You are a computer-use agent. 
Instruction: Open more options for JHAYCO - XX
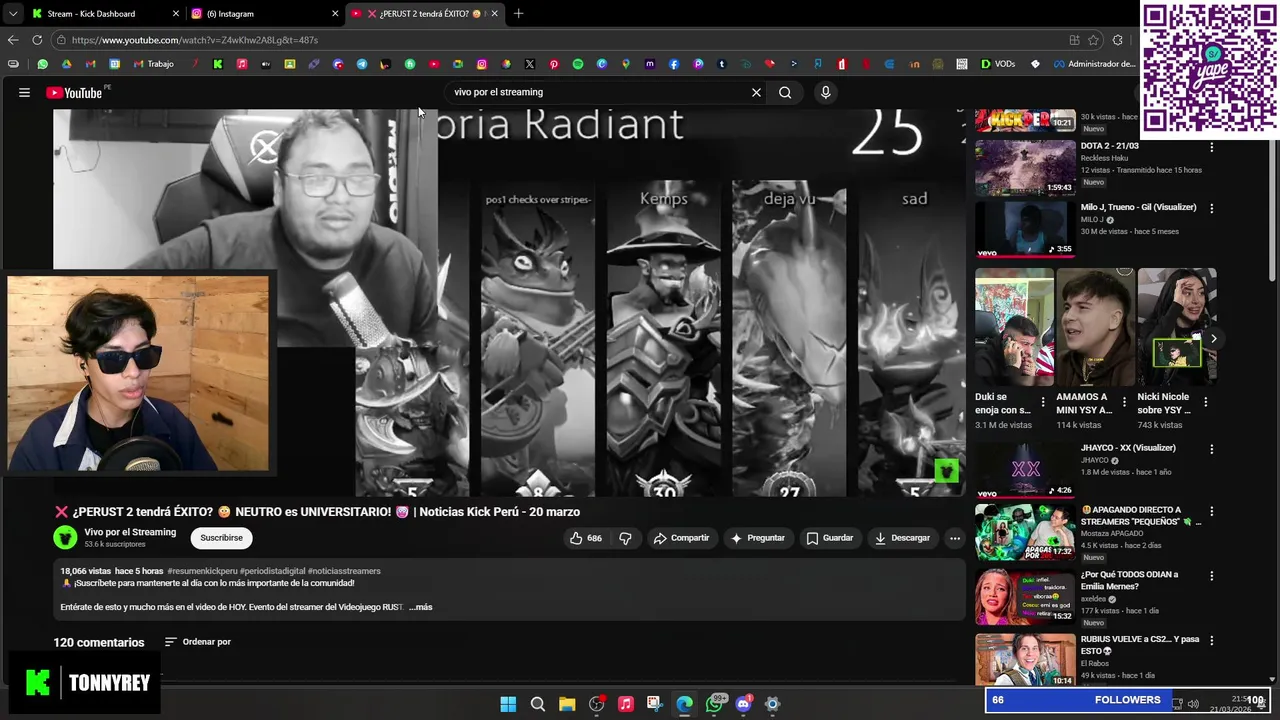(1211, 449)
